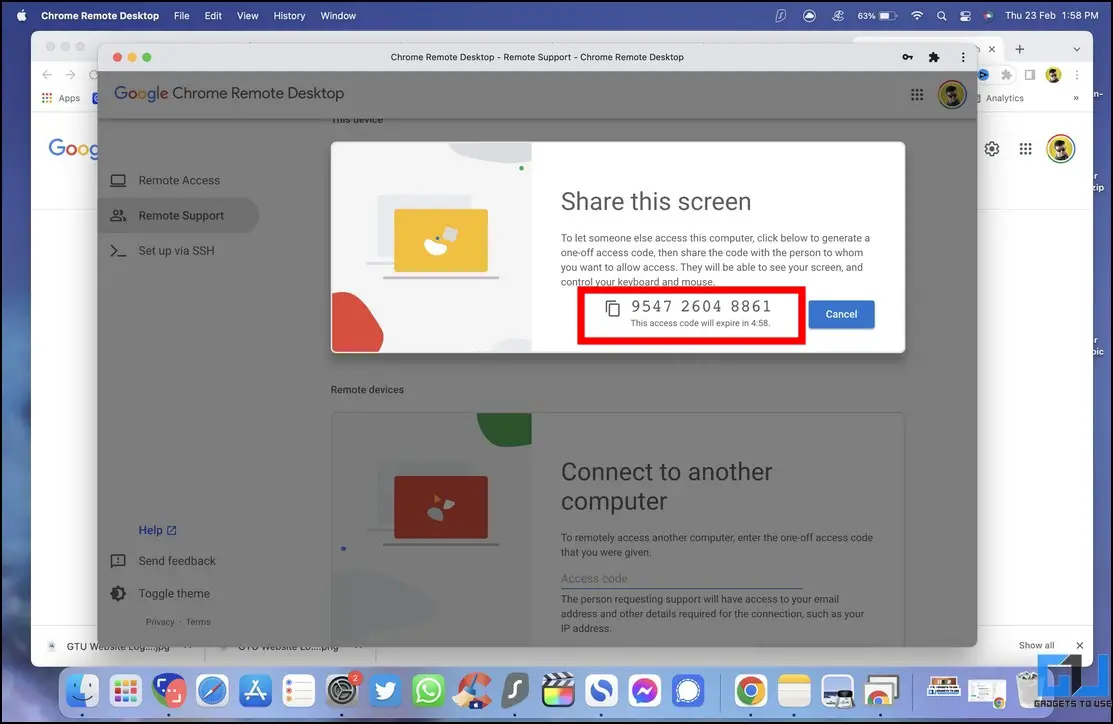Open Spotlight search in the menu bar

coord(941,16)
